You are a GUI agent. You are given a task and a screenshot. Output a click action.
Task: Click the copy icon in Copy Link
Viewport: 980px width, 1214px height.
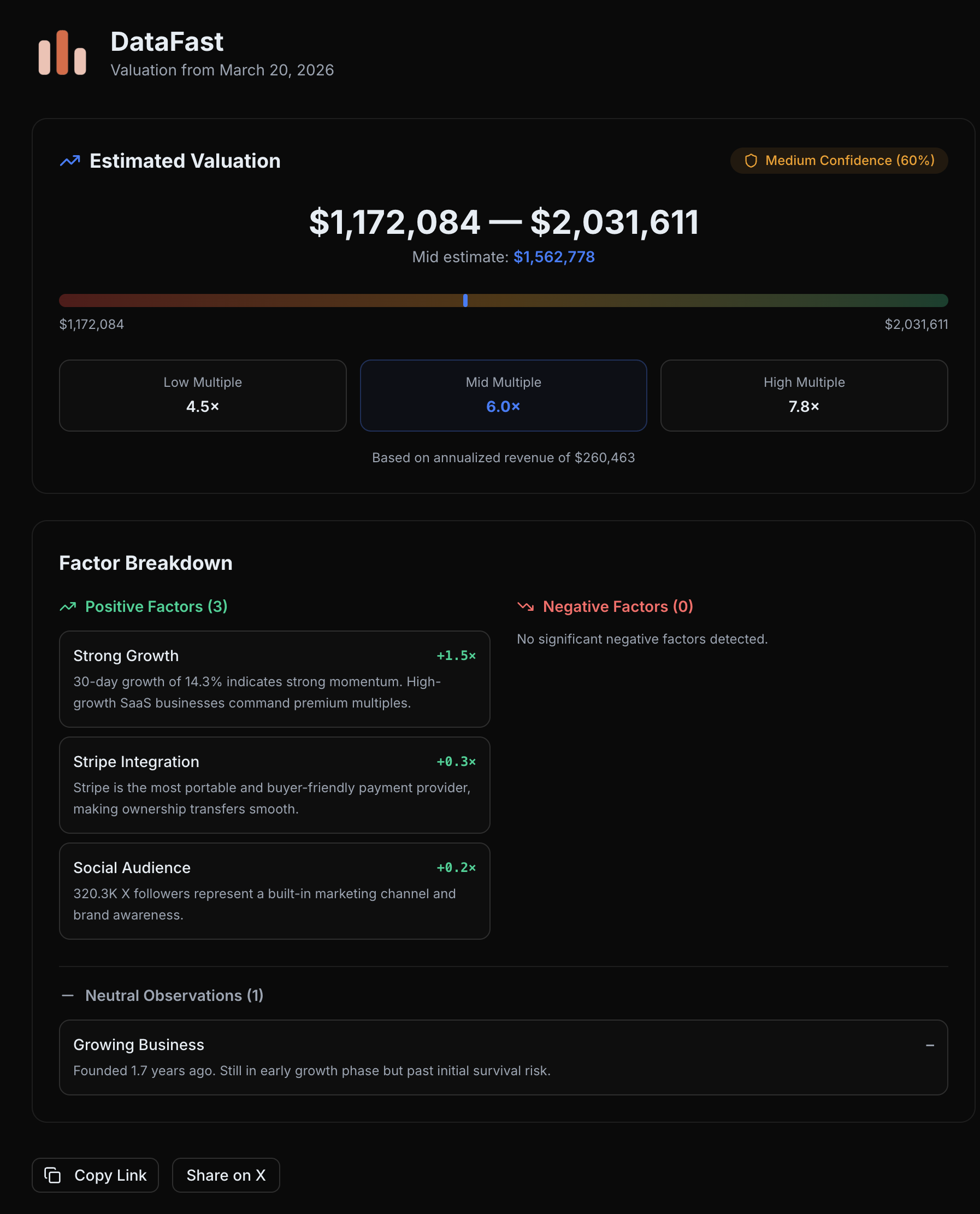(52, 1175)
